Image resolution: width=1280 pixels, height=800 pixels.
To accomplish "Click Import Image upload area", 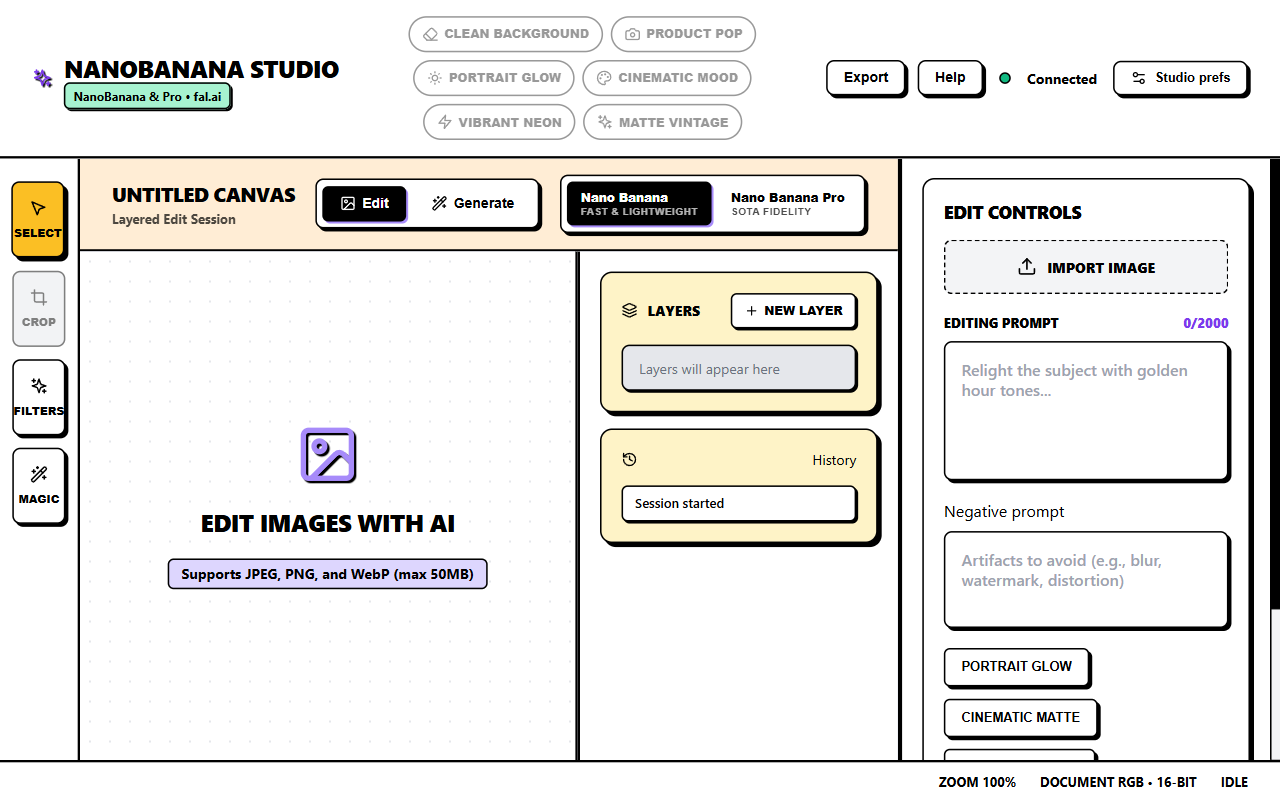I will click(x=1086, y=267).
